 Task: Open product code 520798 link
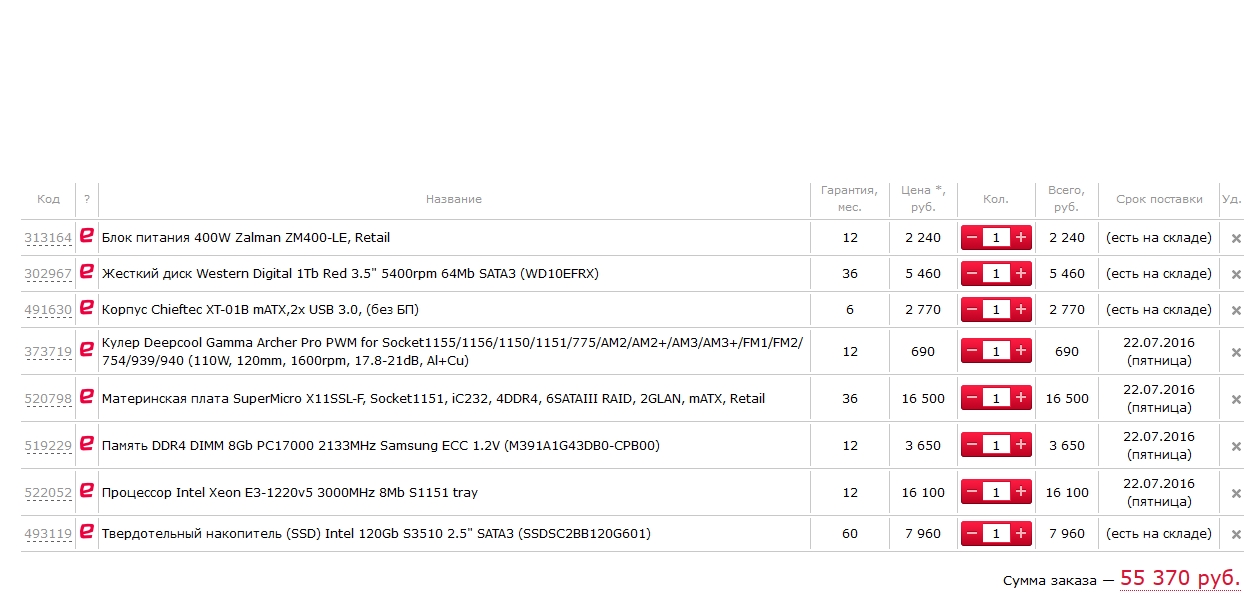click(x=48, y=399)
